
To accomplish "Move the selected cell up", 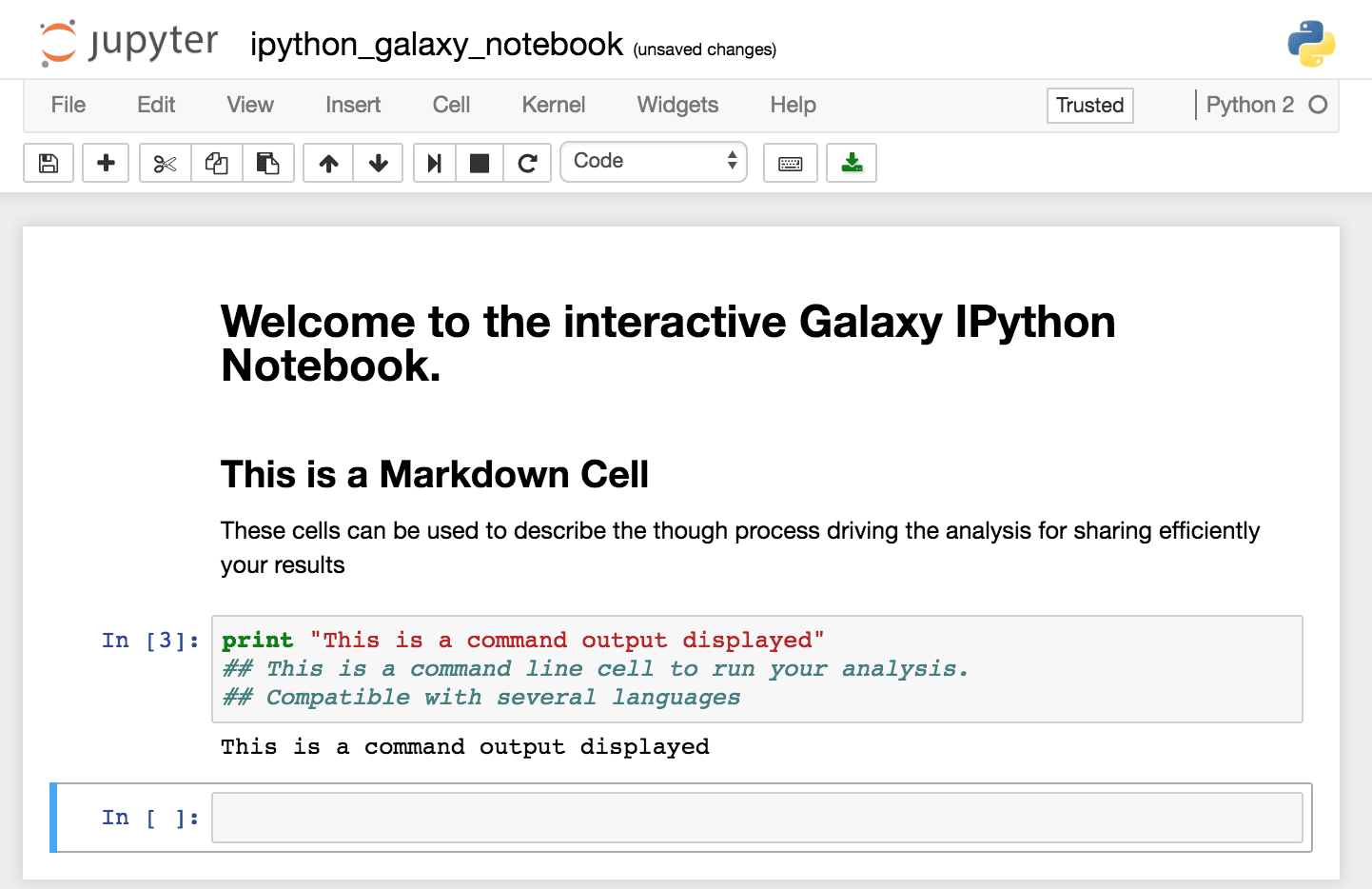I will (327, 162).
